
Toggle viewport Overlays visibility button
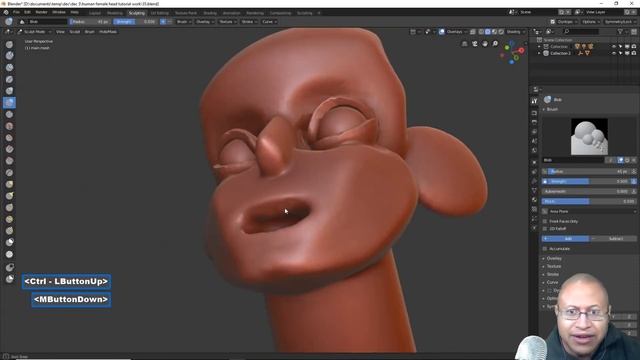pyautogui.click(x=442, y=31)
